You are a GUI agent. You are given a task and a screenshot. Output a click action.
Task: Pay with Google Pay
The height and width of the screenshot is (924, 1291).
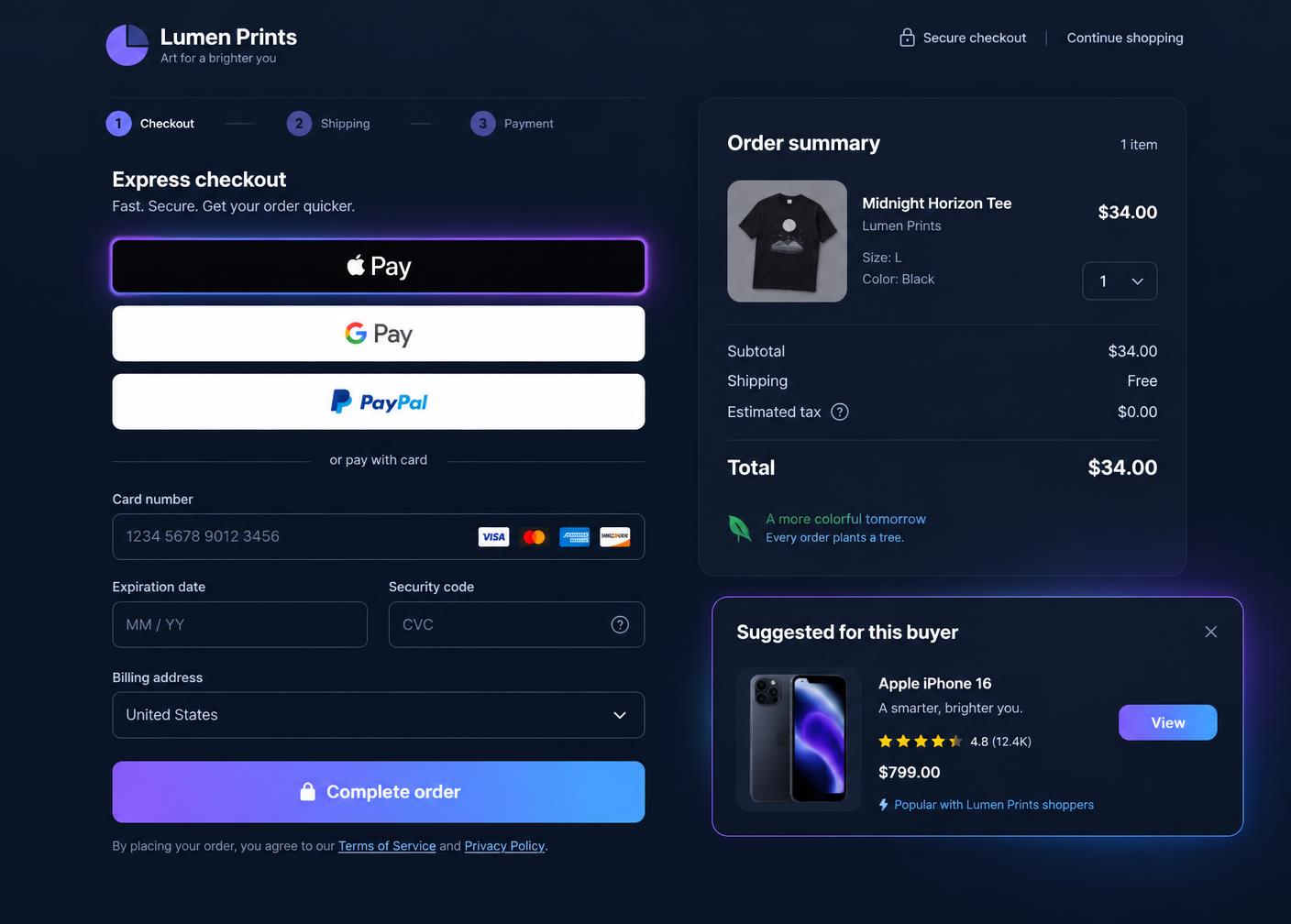click(379, 334)
